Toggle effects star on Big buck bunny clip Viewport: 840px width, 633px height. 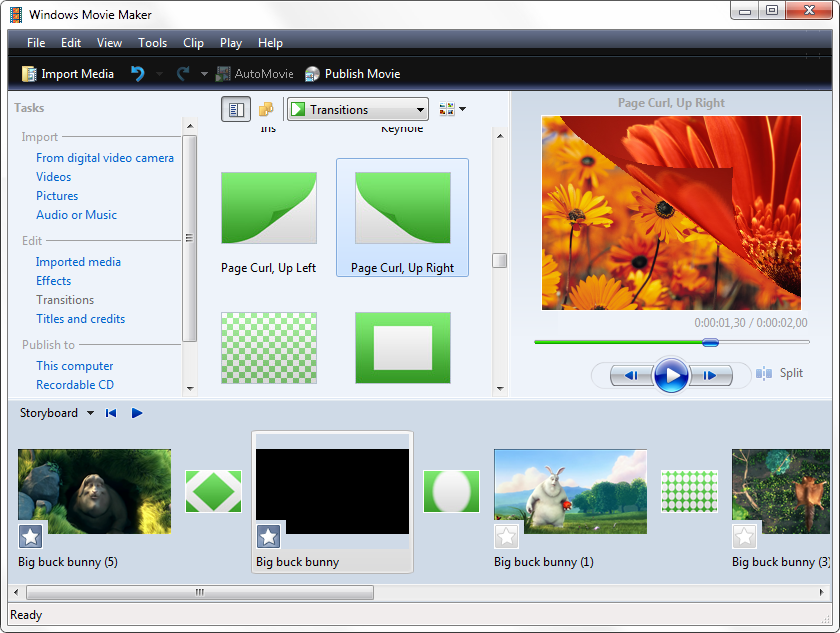[268, 536]
